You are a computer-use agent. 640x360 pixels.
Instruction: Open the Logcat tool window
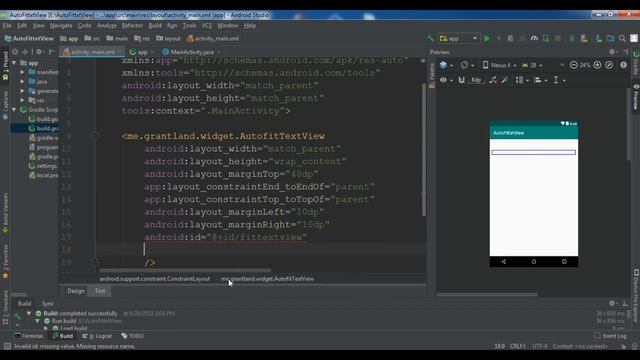point(98,336)
